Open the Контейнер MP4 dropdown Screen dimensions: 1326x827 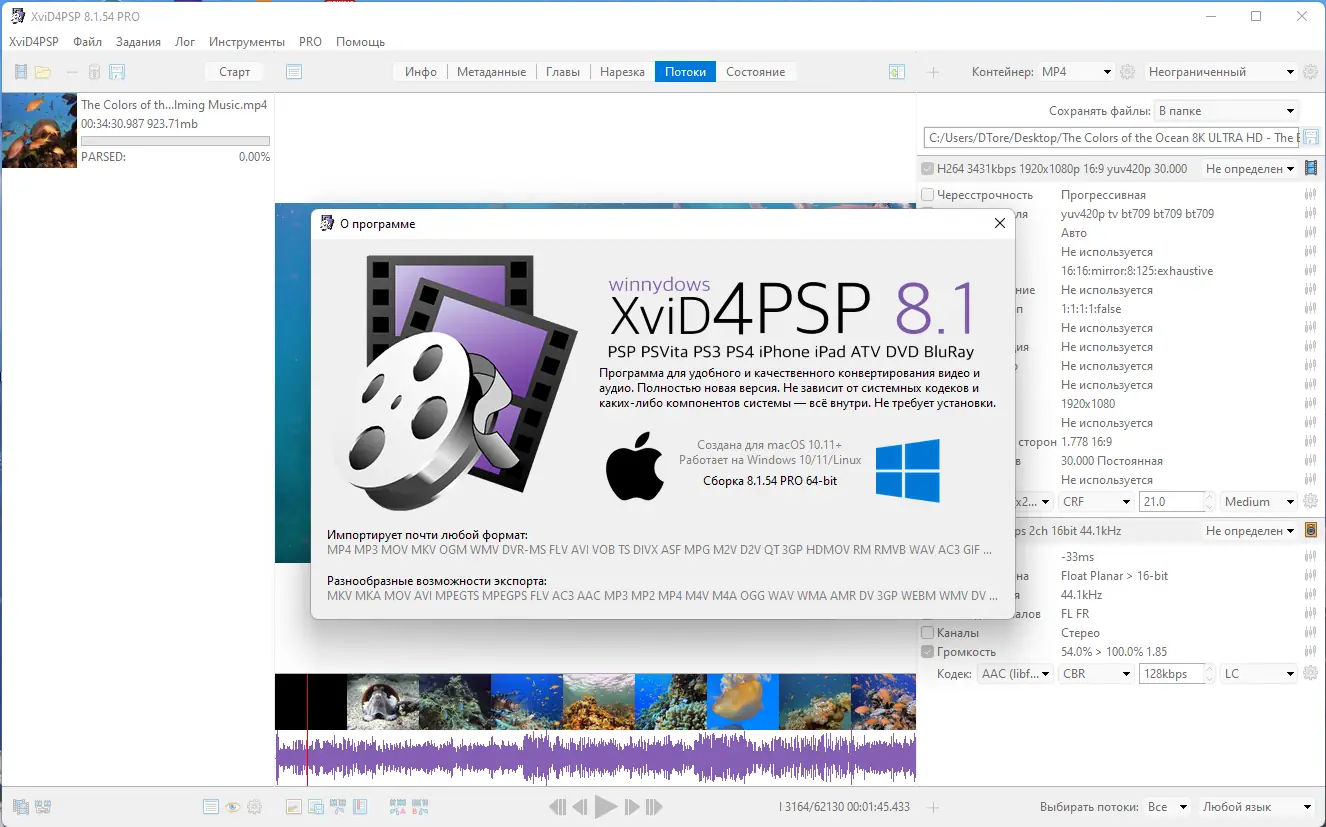click(x=1076, y=72)
